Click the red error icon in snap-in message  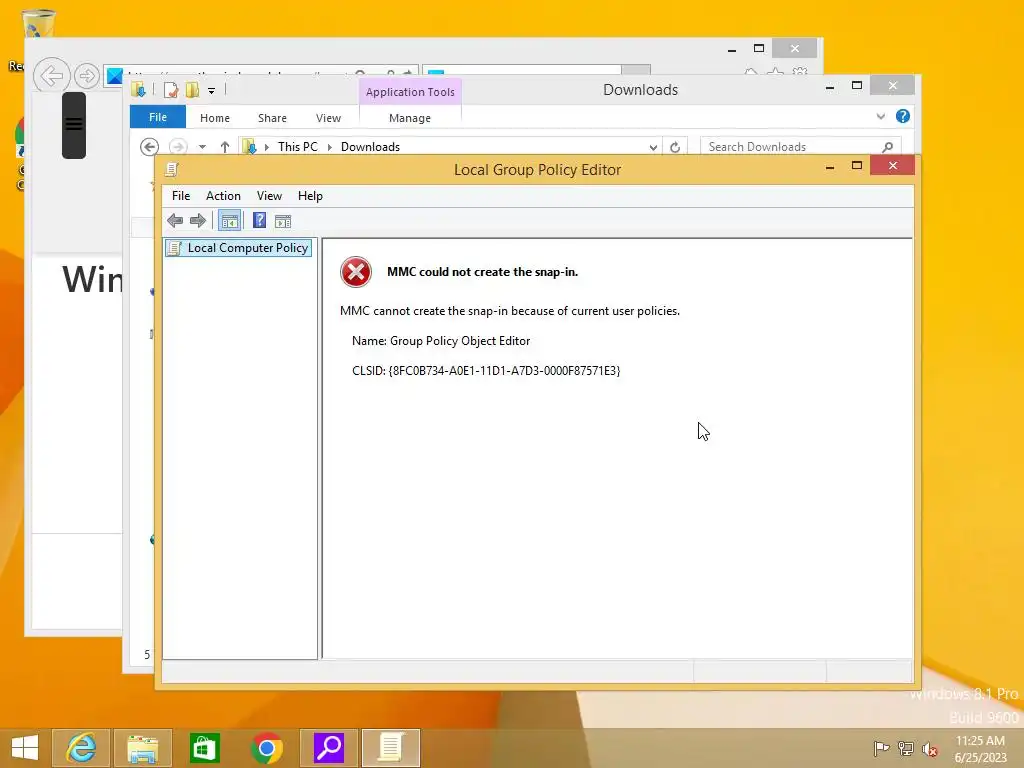coord(356,272)
